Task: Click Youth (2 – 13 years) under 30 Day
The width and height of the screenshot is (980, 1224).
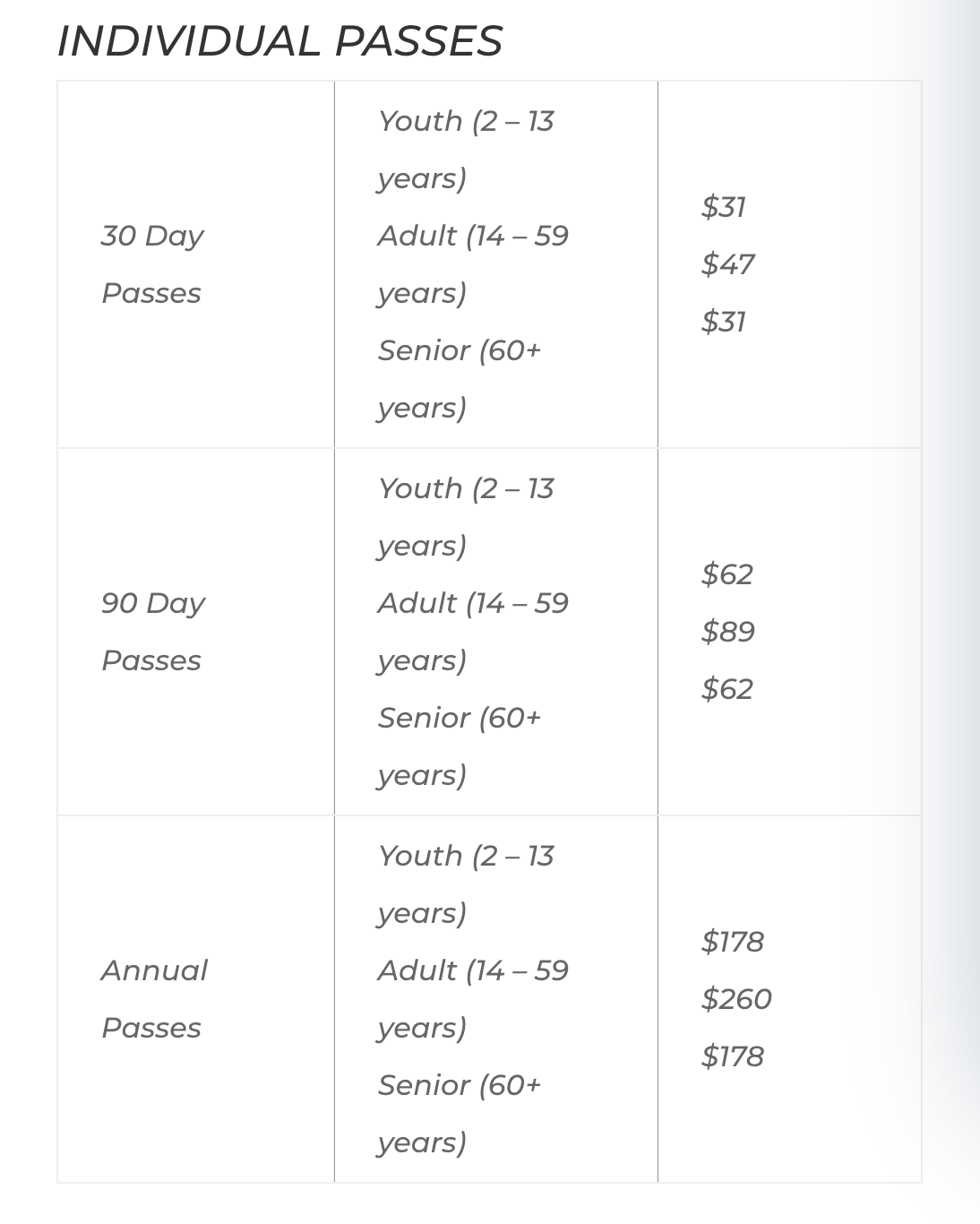Action: point(466,150)
